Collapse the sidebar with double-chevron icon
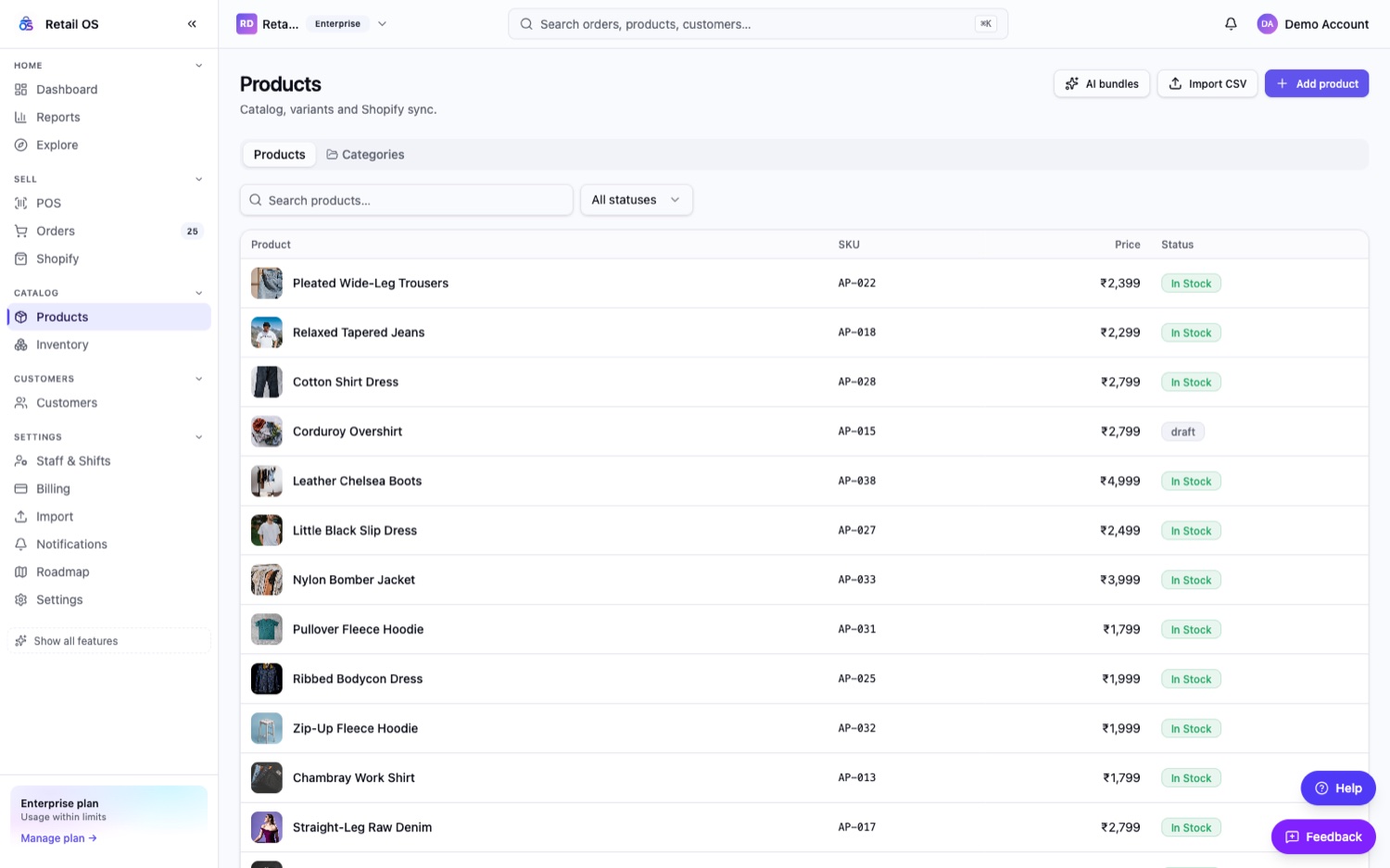Screen dimensions: 1390x868 (192, 24)
